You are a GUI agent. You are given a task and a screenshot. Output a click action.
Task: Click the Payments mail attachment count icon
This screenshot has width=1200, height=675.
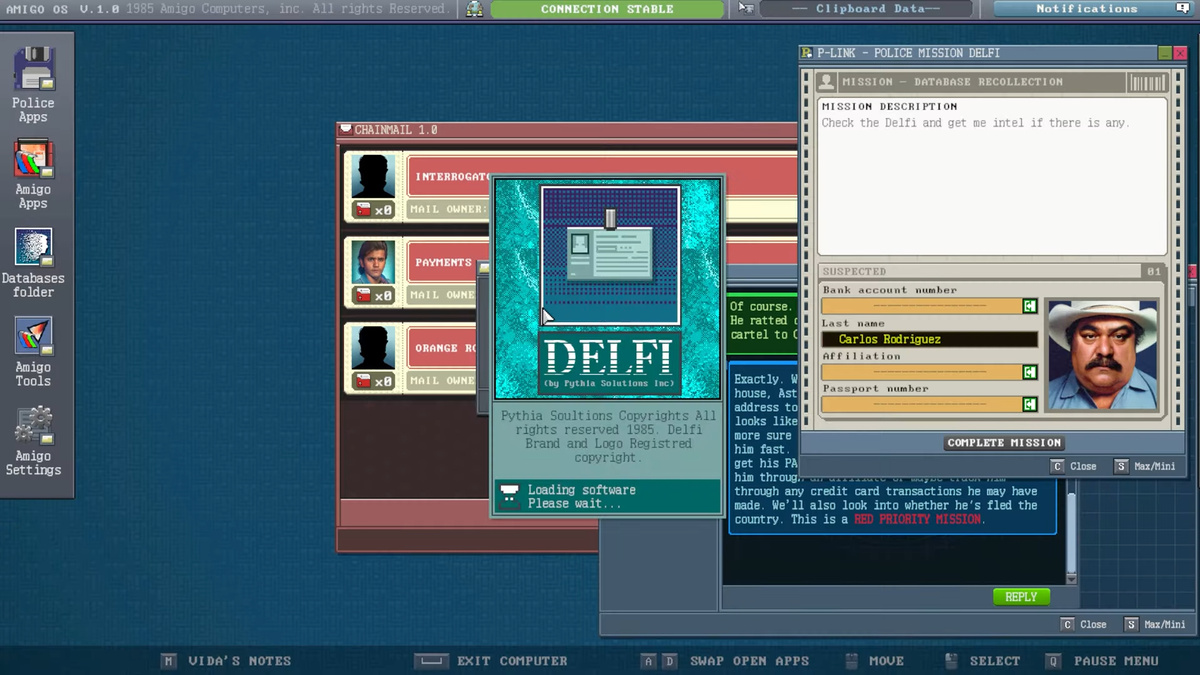(373, 295)
